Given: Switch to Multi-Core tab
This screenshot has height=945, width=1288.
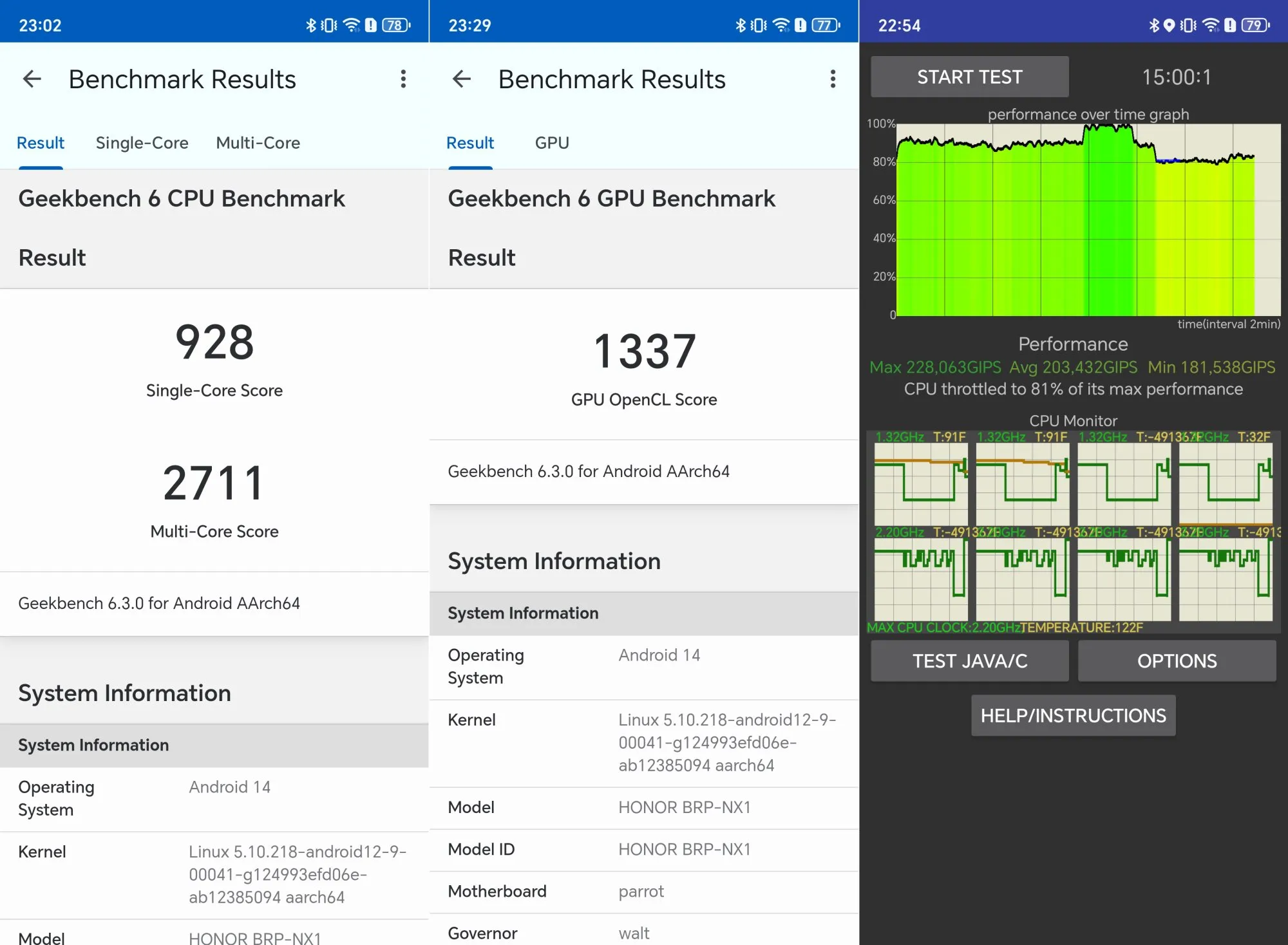Looking at the screenshot, I should 258,143.
